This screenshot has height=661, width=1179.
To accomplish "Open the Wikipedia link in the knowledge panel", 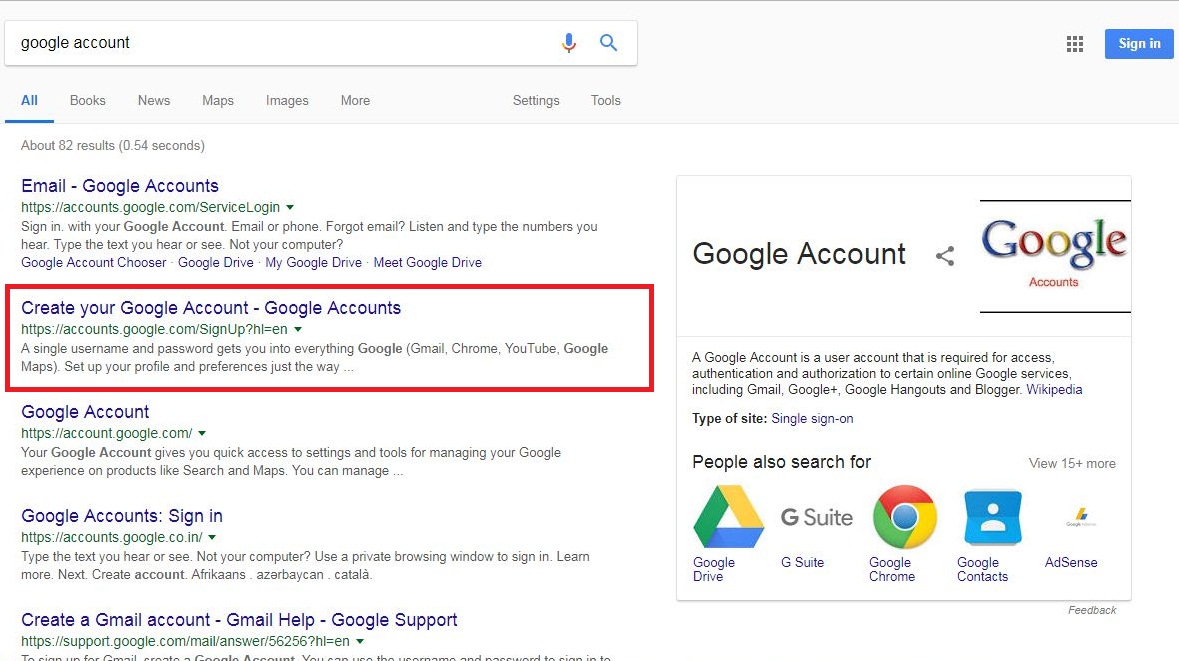I will pos(1054,390).
